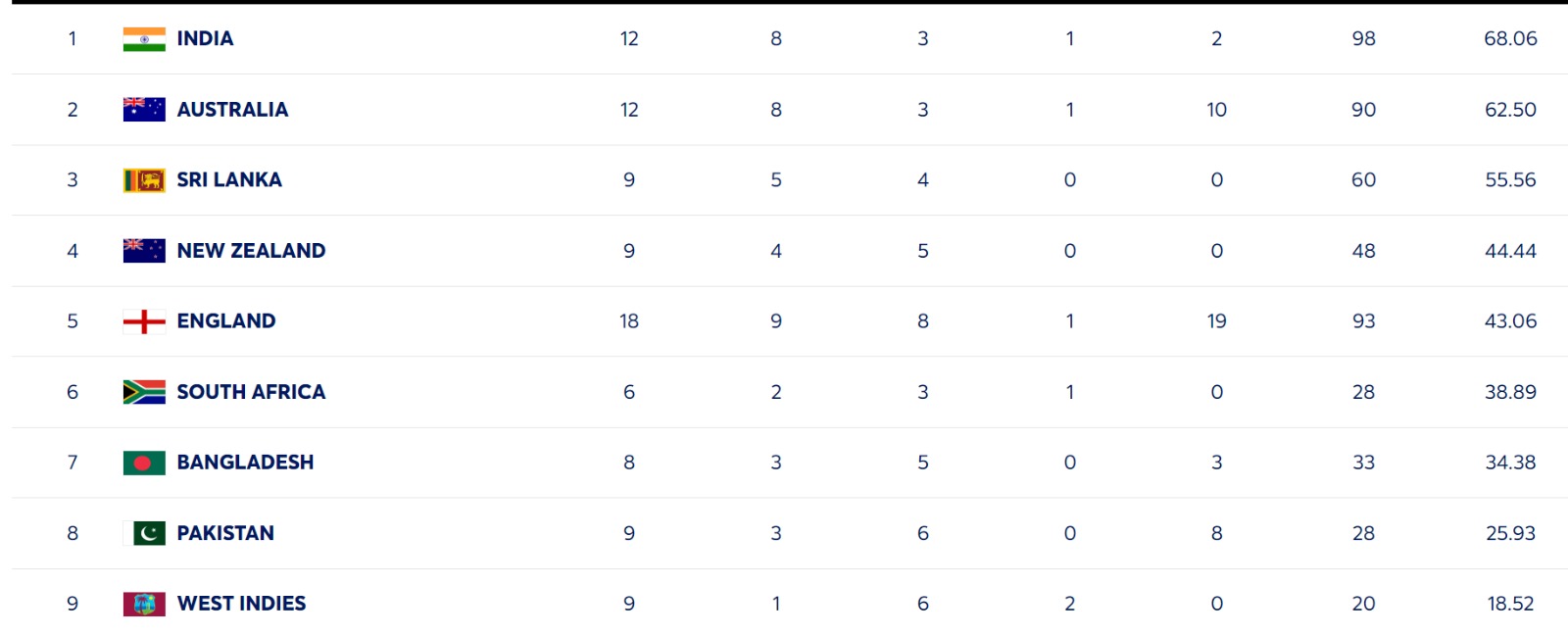Click the Bangladesh flag icon

coord(144,463)
